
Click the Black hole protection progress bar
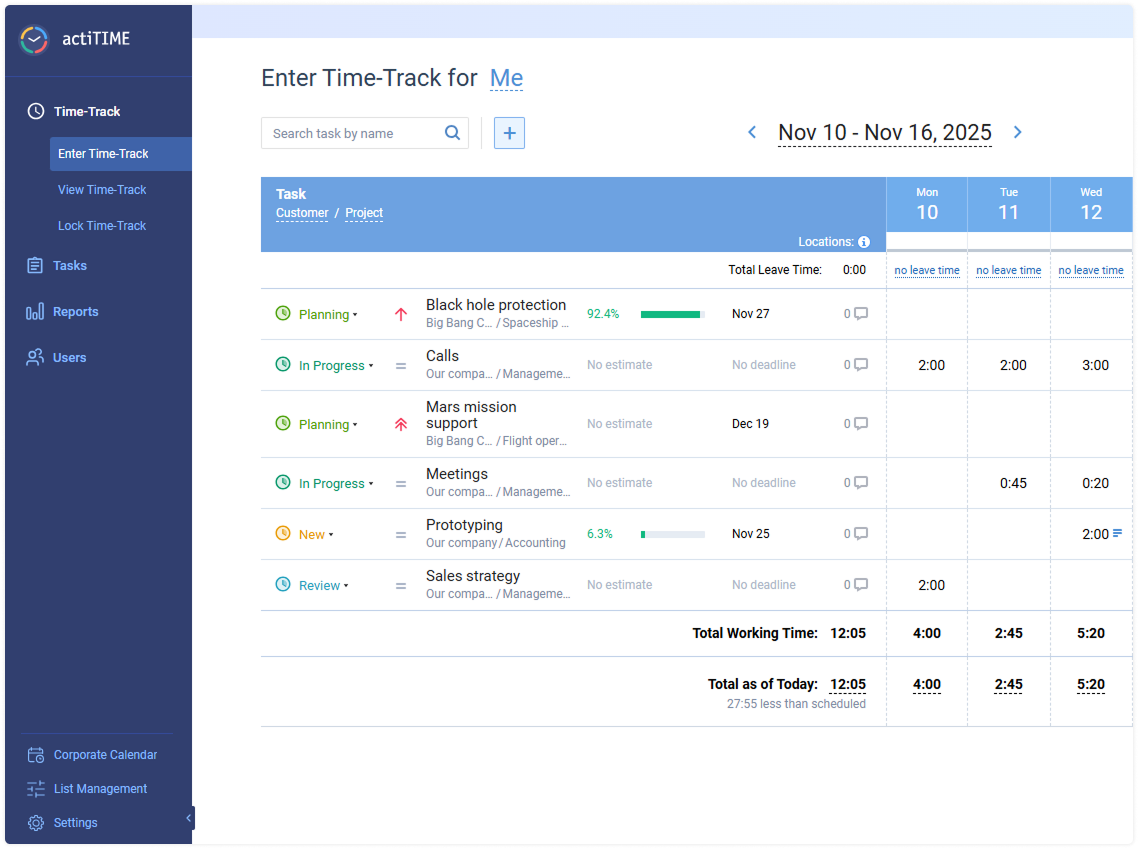coord(672,314)
